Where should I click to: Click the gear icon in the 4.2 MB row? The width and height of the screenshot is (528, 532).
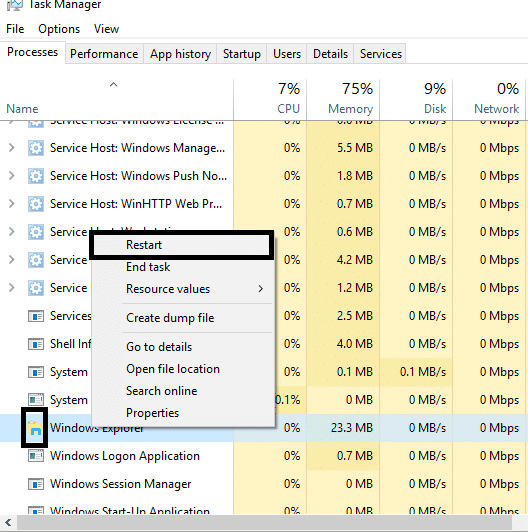[x=36, y=260]
